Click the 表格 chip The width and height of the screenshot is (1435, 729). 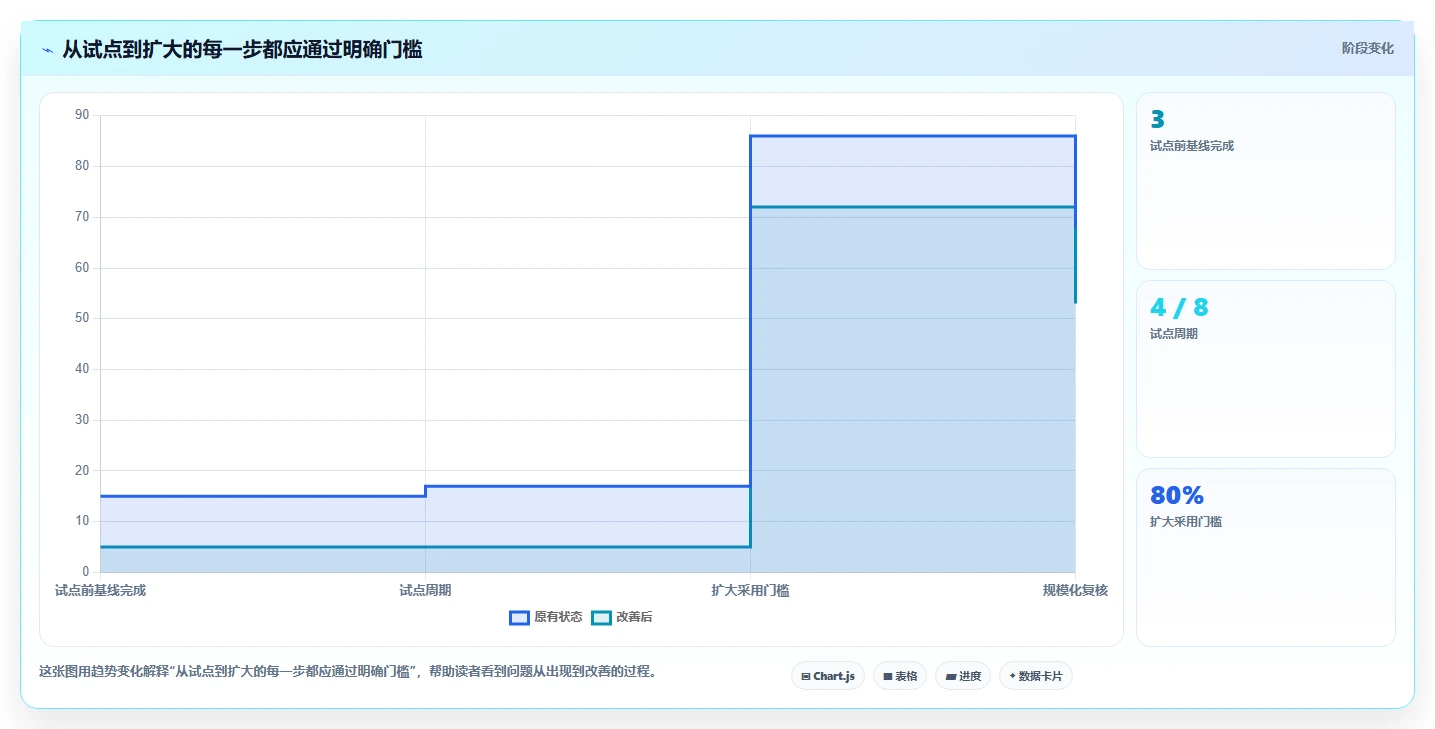tap(900, 676)
